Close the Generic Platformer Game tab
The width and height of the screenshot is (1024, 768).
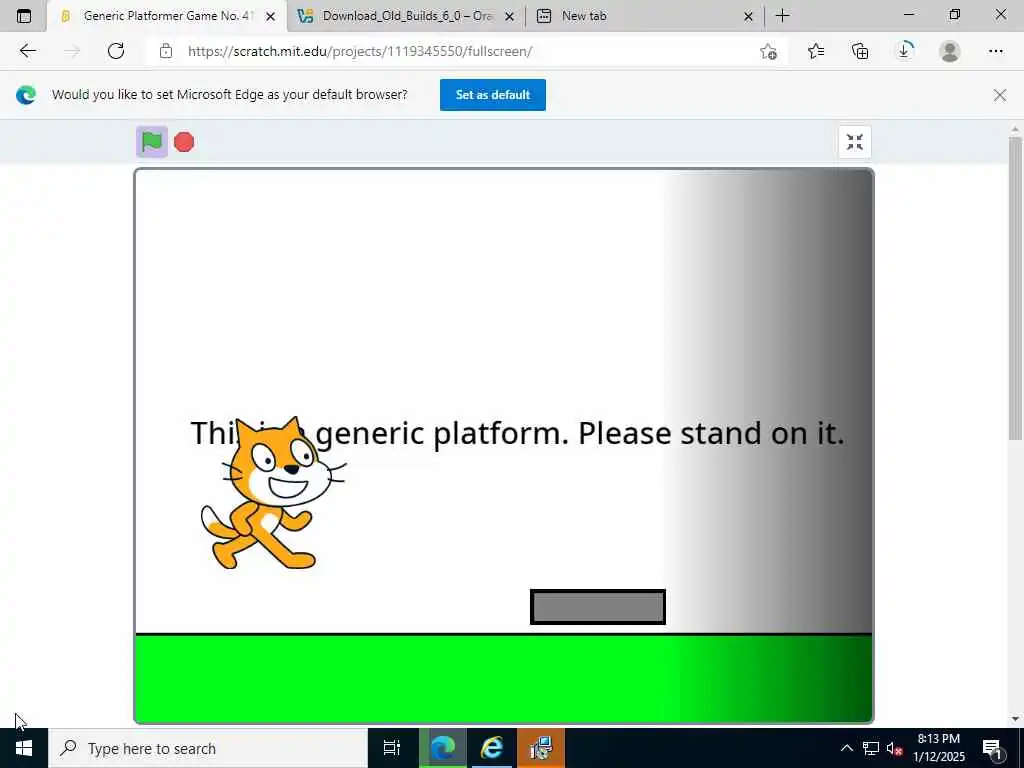click(x=270, y=16)
